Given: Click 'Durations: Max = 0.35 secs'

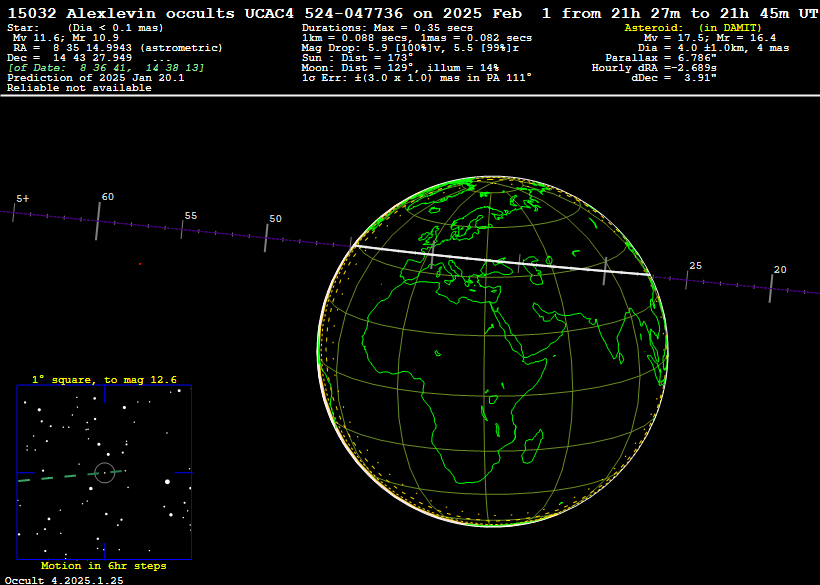Looking at the screenshot, I should click(388, 28).
